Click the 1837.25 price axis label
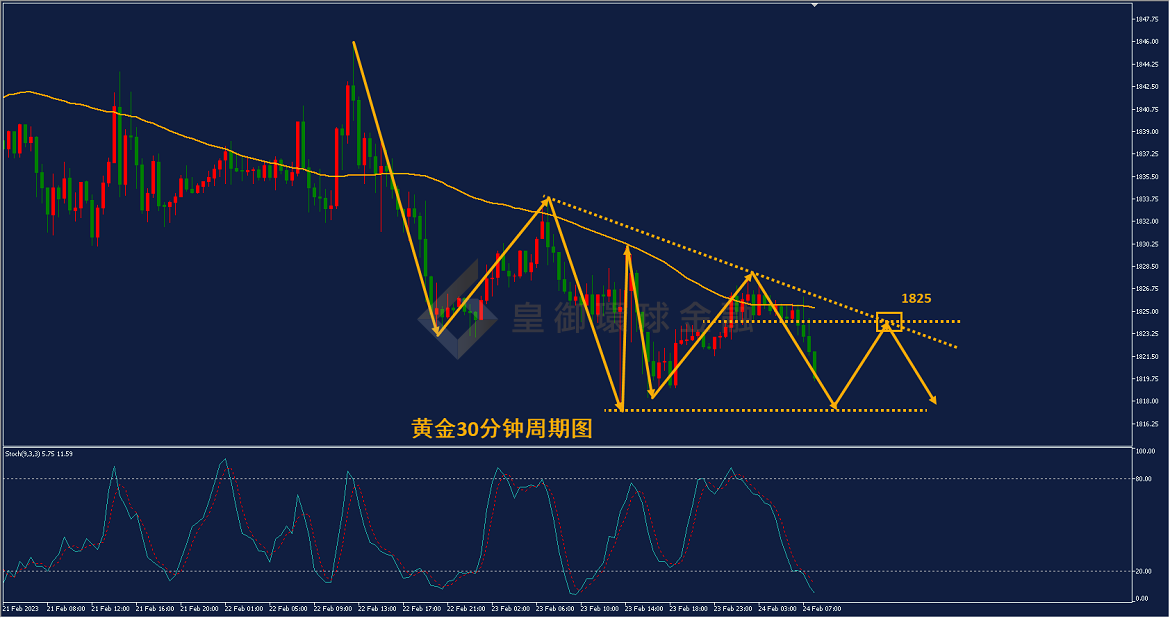Screen dimensions: 1170x618 (x=1148, y=154)
